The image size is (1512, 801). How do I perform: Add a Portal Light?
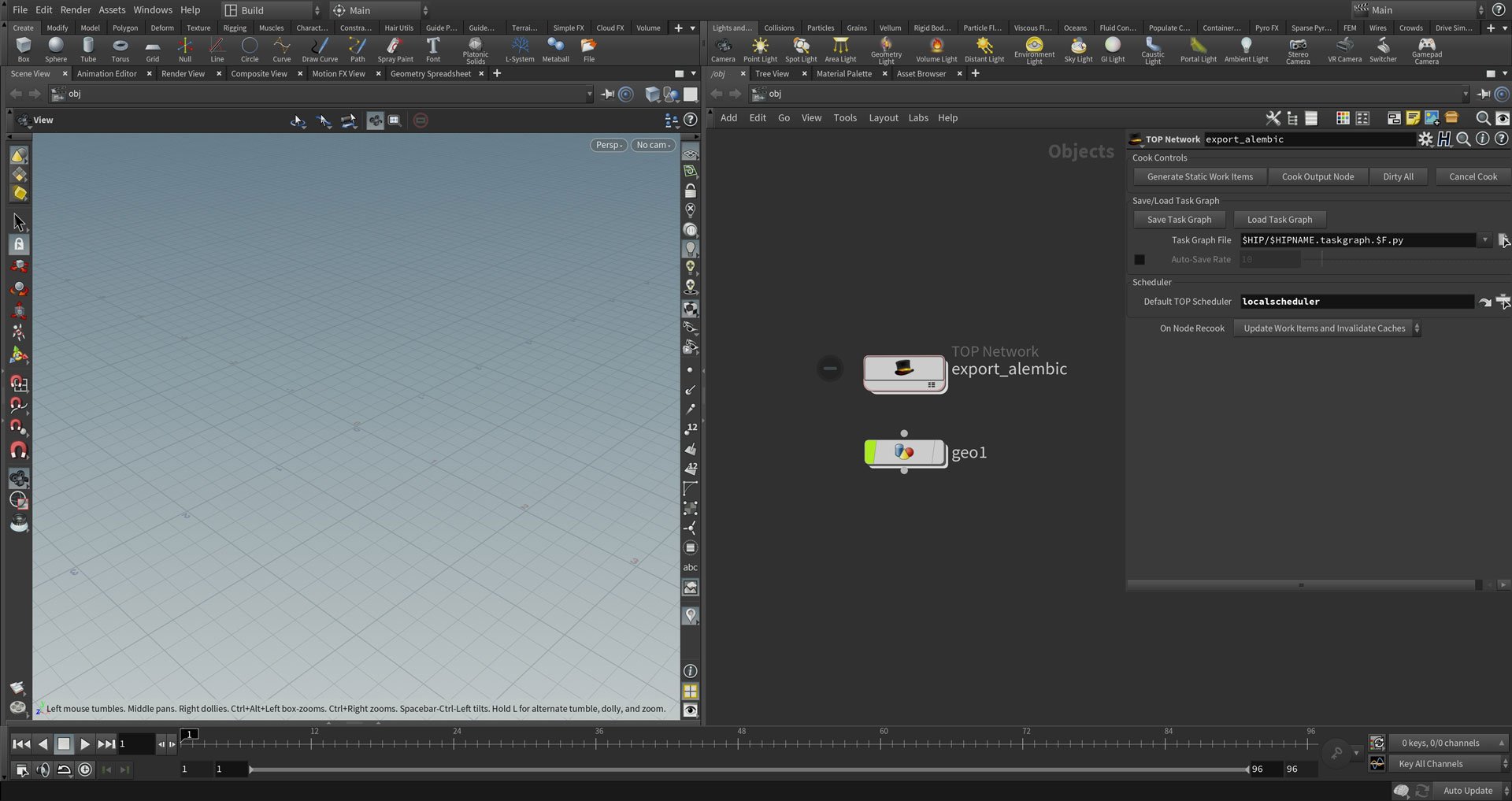1198,50
